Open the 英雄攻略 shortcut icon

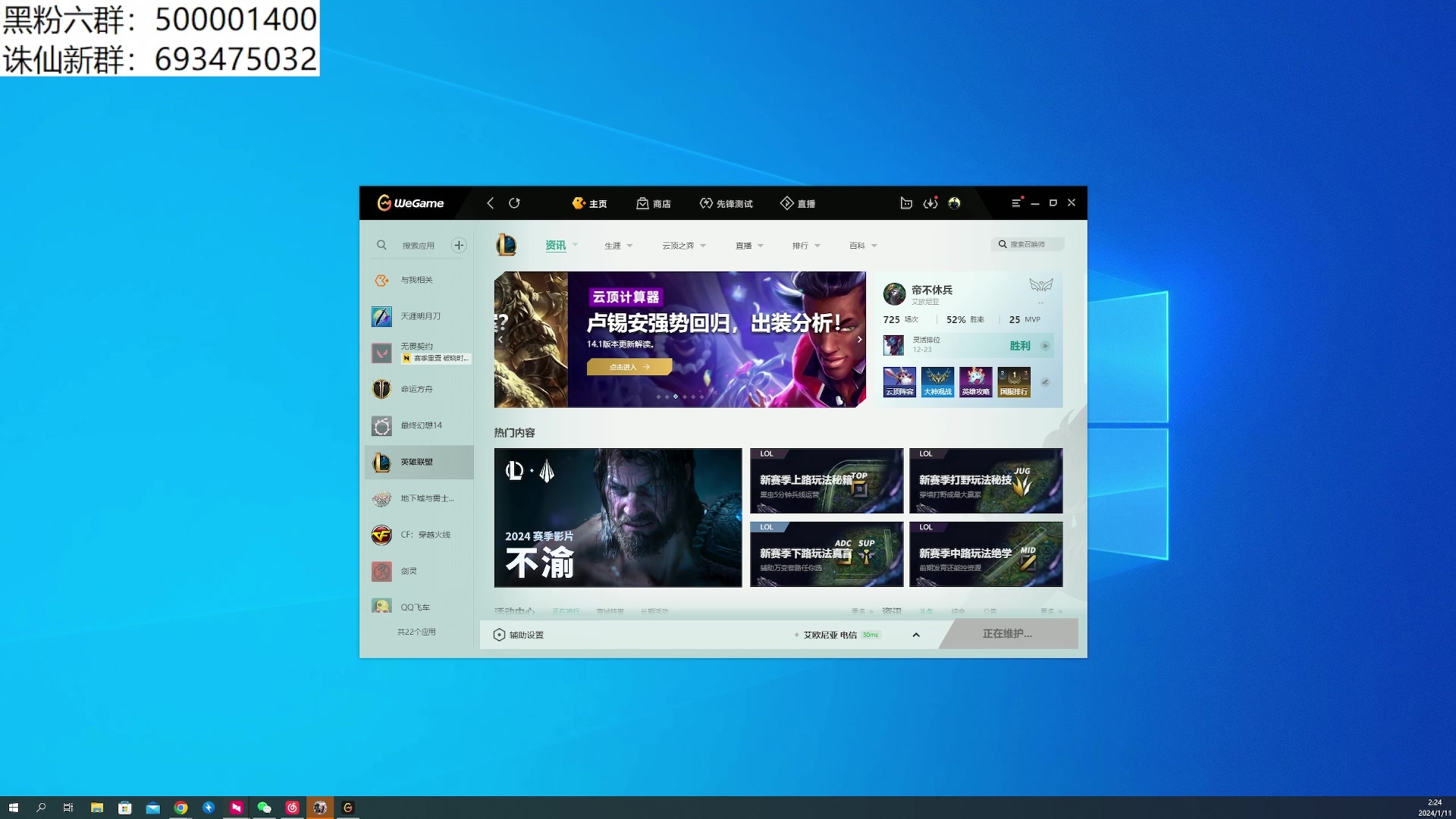point(975,381)
